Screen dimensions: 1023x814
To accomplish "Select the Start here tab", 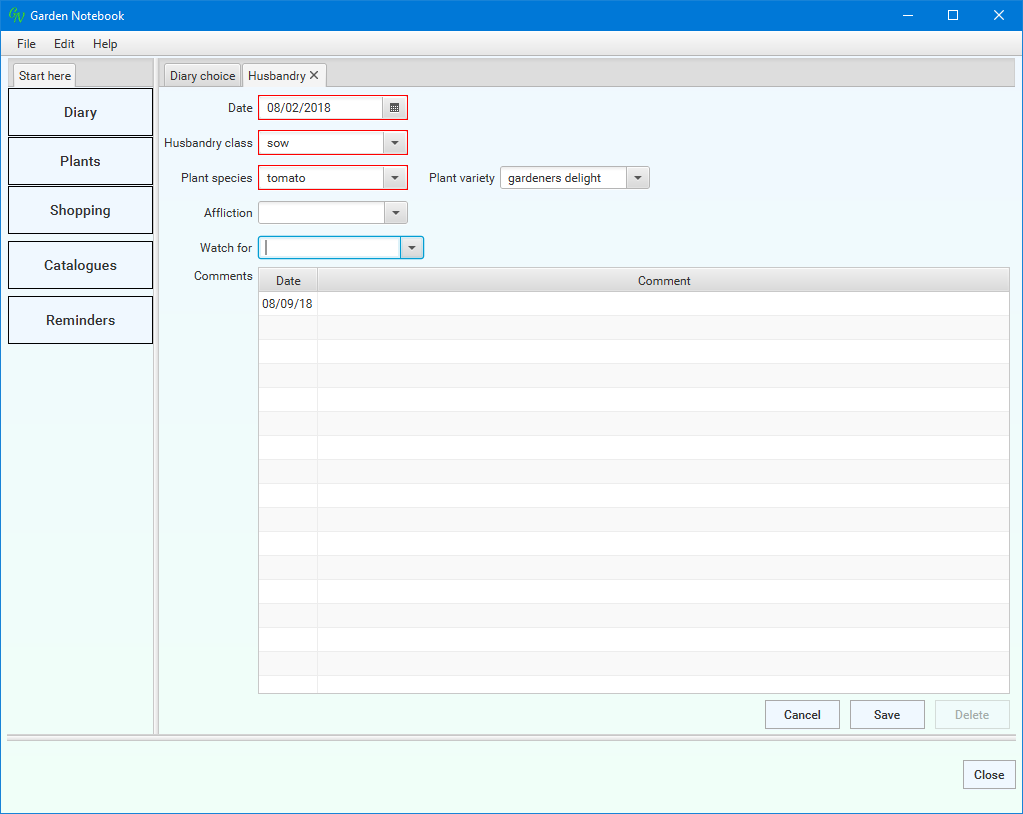I will [45, 76].
